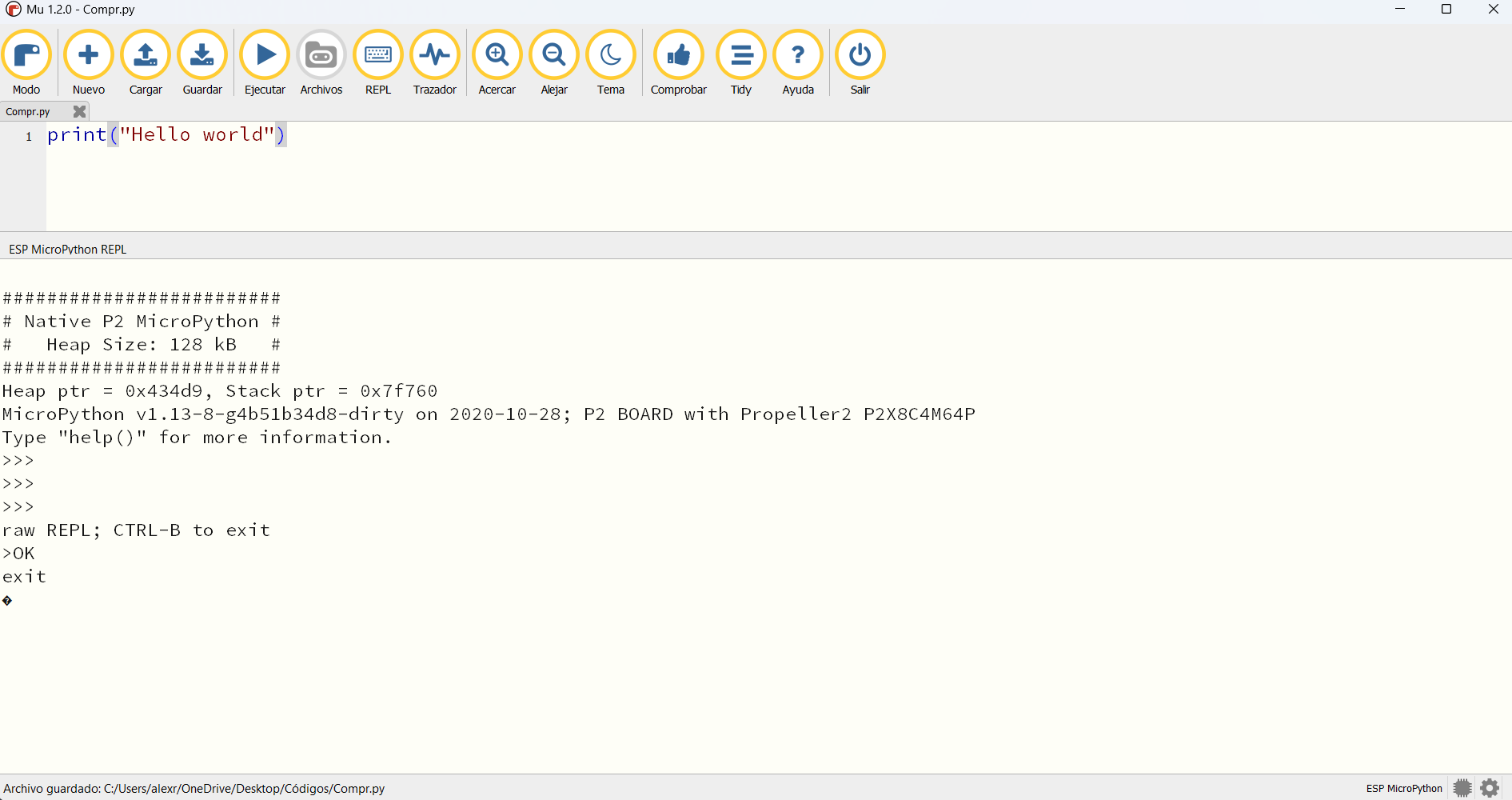Viewport: 1512px width, 800px height.
Task: Zoom in with Acercar
Action: coord(497,62)
